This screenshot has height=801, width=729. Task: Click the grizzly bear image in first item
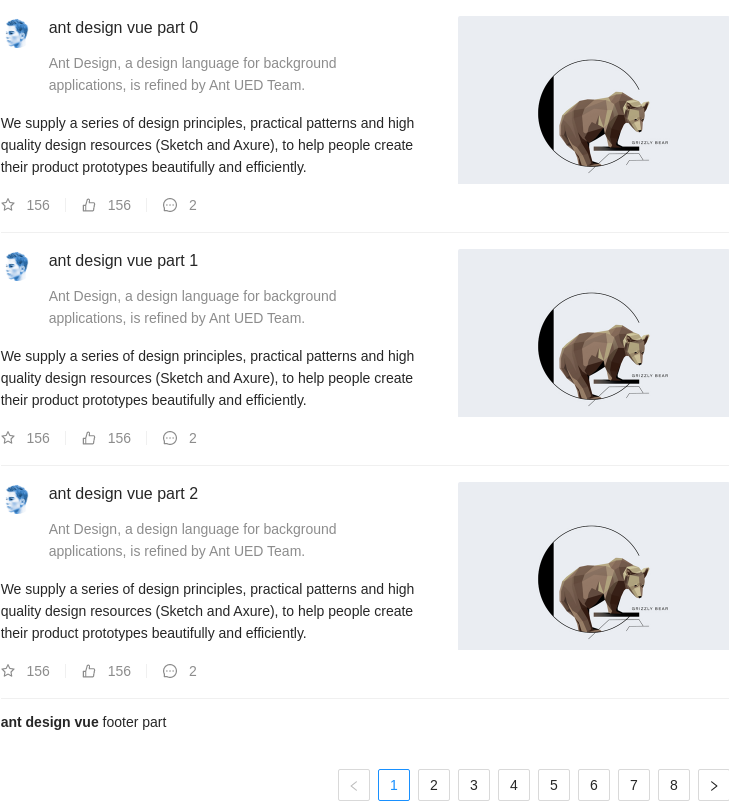coord(593,100)
